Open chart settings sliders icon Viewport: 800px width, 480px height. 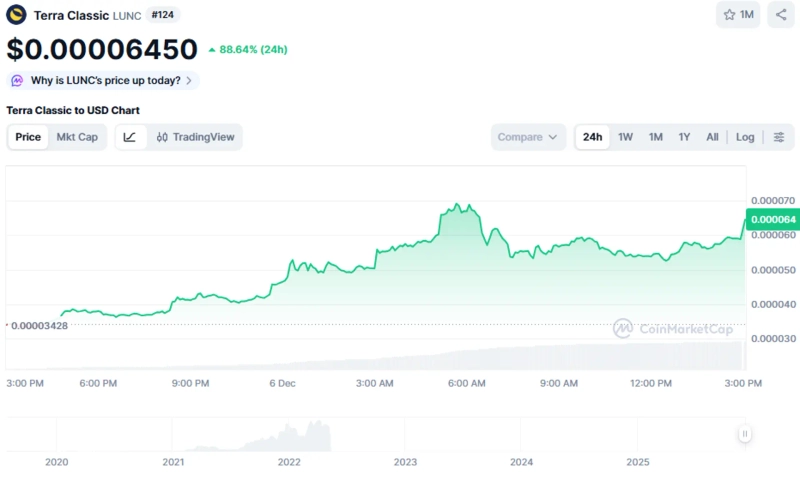pos(779,137)
